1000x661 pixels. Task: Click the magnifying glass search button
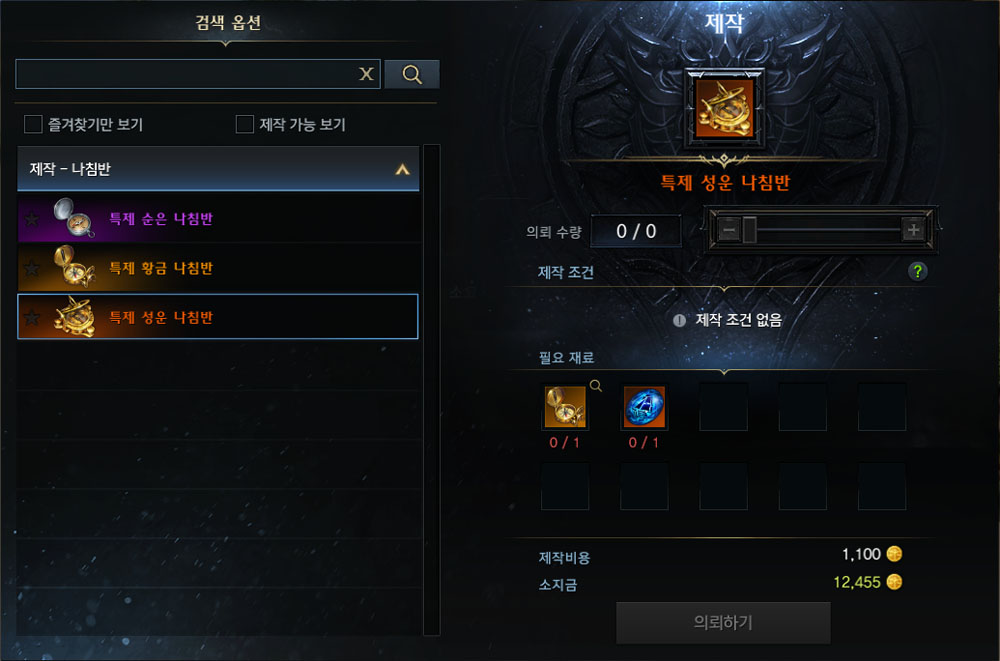pos(412,75)
